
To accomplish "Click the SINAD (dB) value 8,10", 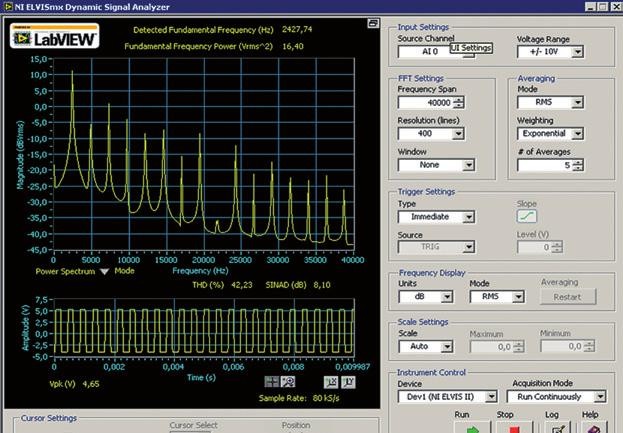I will 322,285.
